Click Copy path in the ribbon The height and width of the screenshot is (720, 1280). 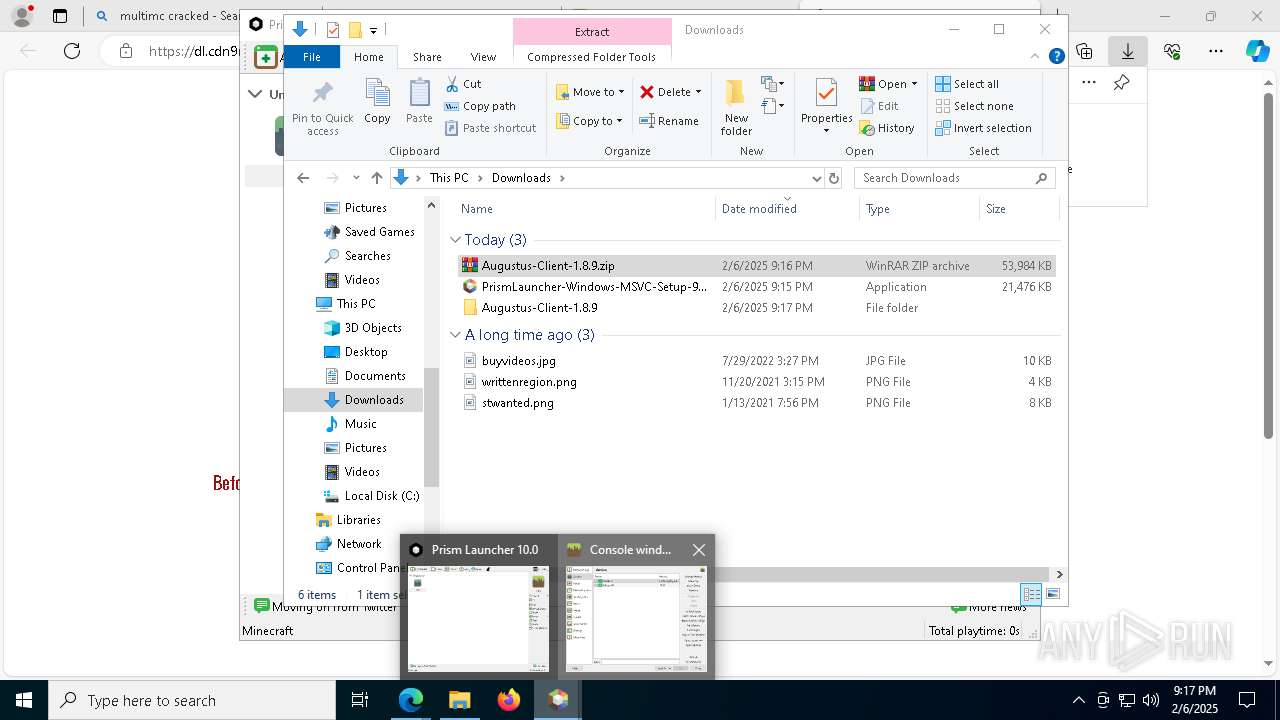tap(480, 106)
